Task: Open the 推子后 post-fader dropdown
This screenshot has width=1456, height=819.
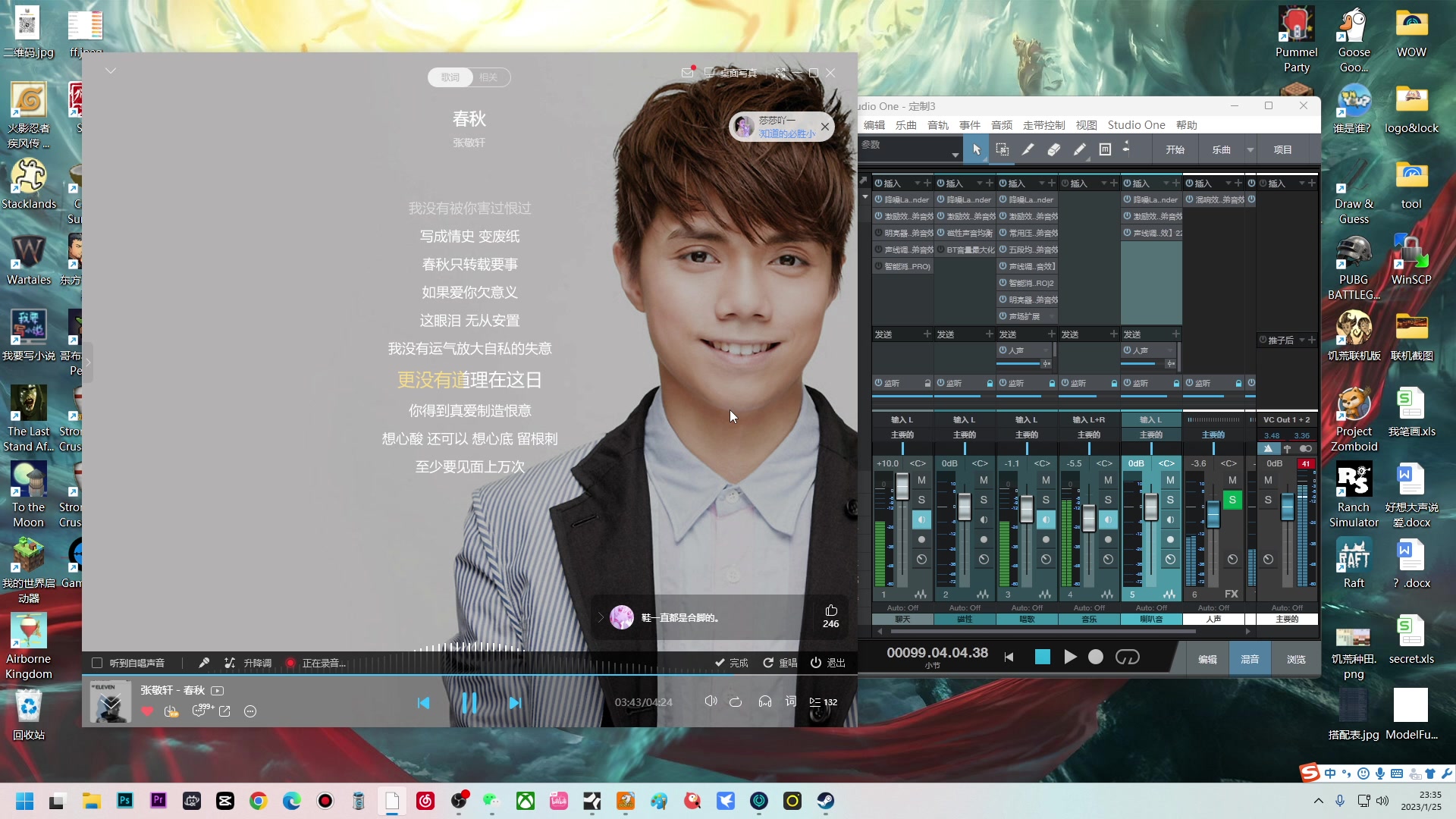Action: [1302, 340]
